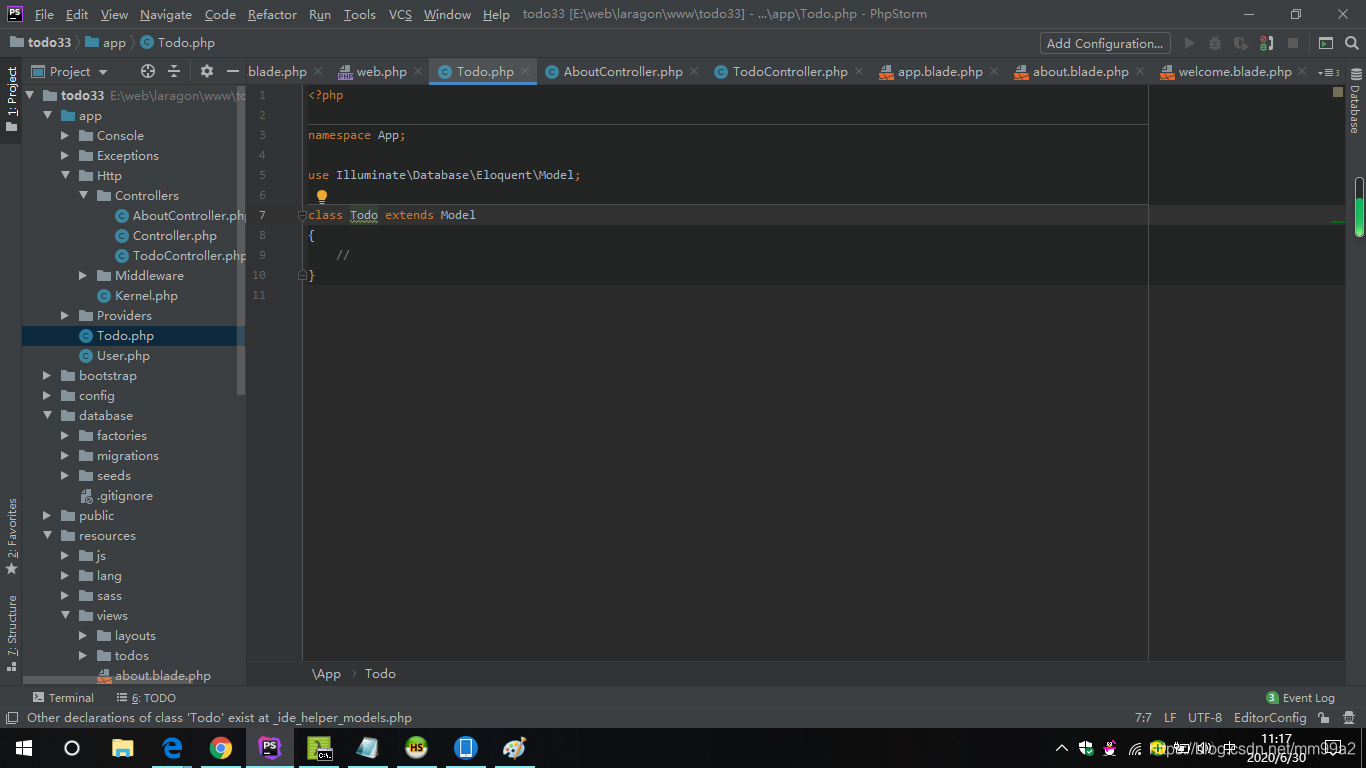Open the Project view selector dropdown
Viewport: 1366px width, 768px height.
68,71
